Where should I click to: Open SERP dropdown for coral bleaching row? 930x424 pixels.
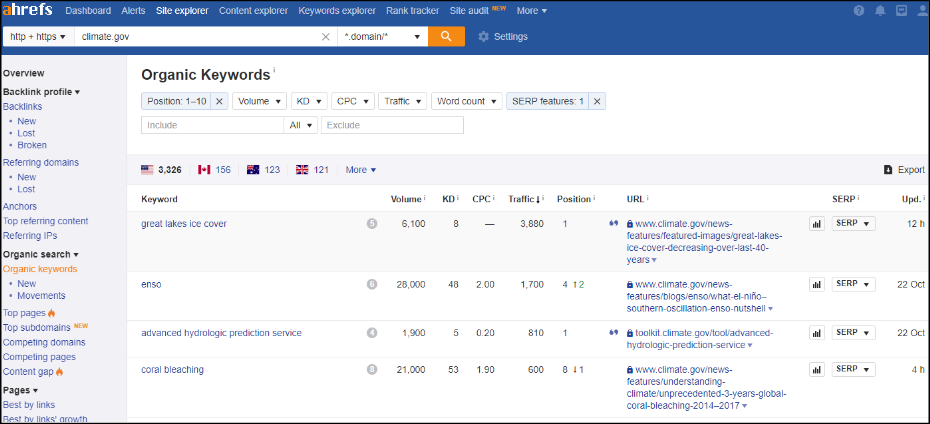click(853, 369)
